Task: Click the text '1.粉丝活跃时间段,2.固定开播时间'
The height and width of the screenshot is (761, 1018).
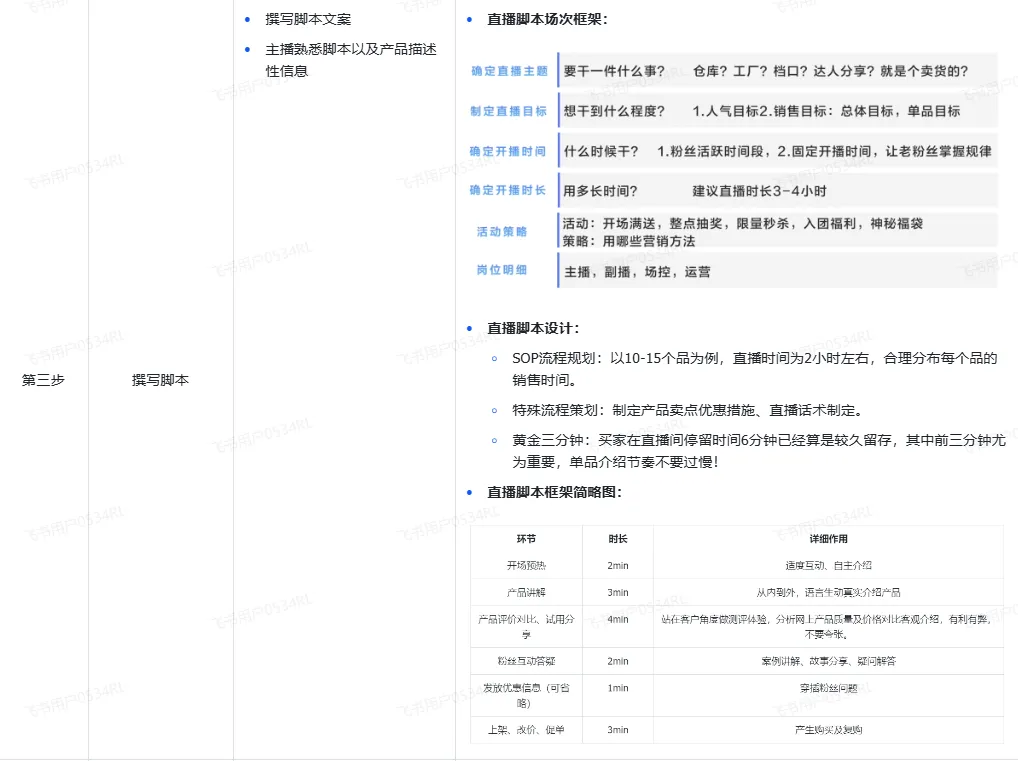Action: tap(764, 151)
